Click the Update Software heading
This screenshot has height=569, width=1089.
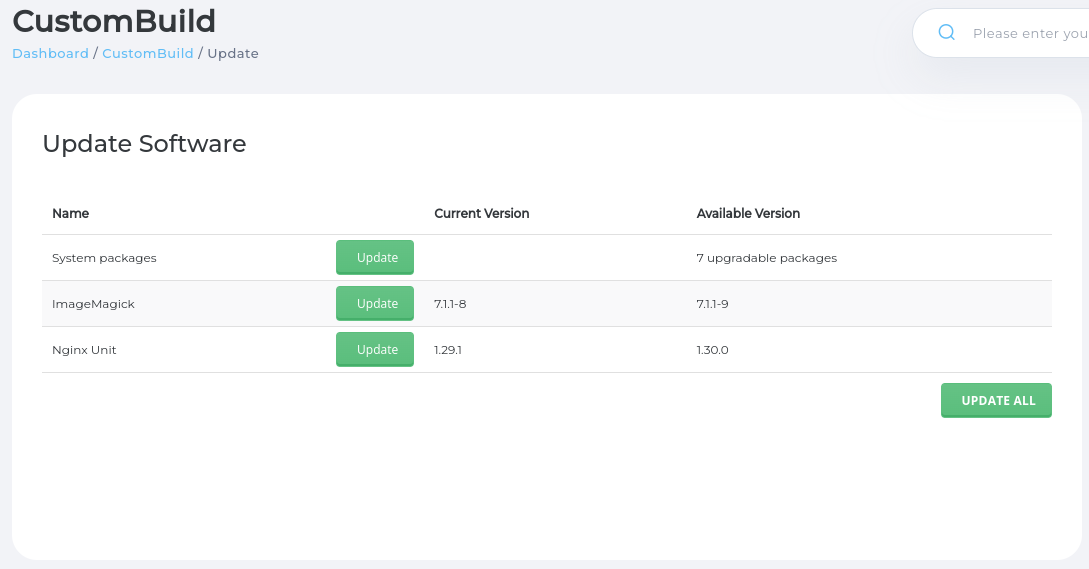pos(144,144)
